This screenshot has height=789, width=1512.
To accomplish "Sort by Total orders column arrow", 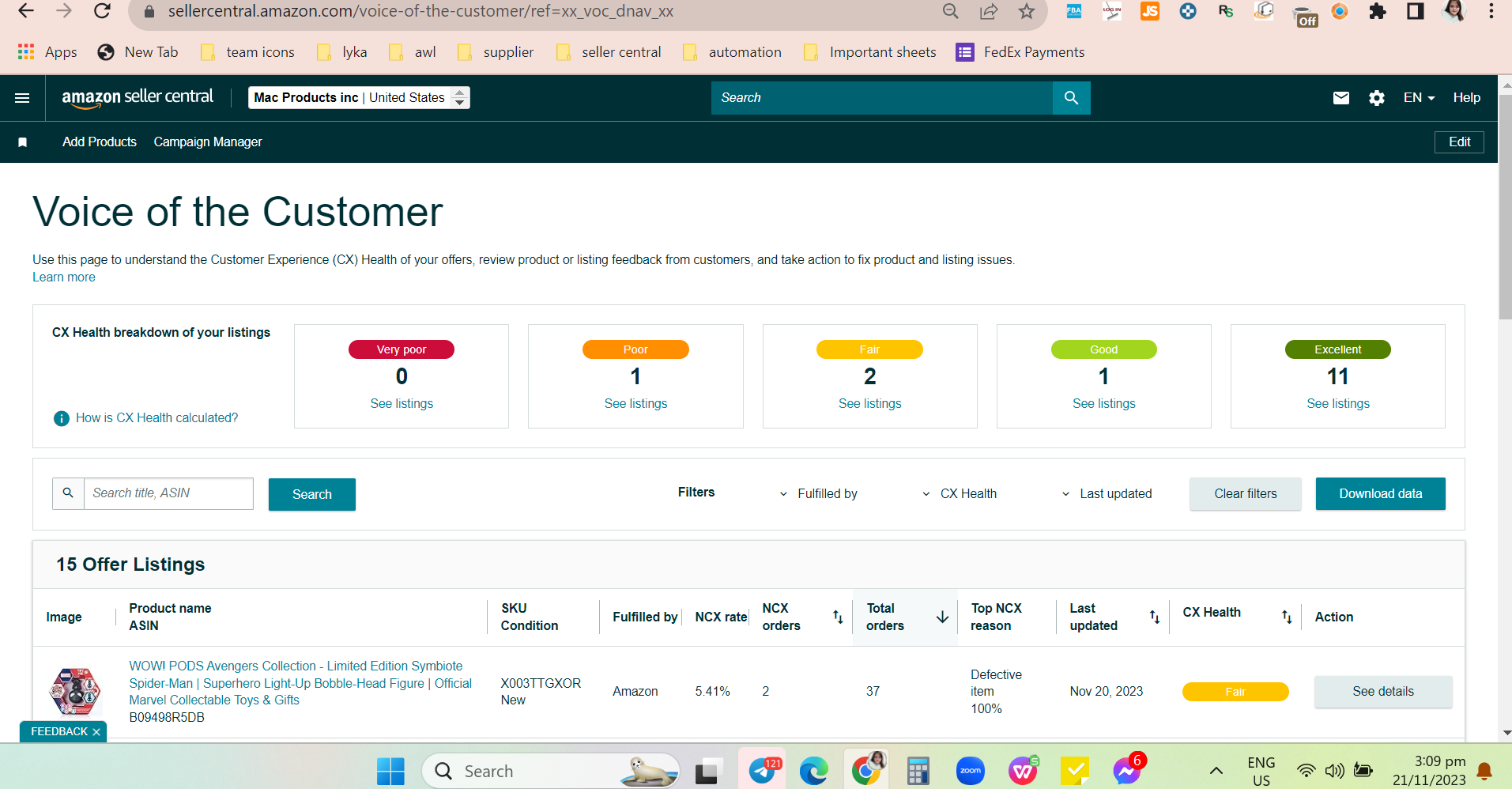I will click(x=942, y=617).
